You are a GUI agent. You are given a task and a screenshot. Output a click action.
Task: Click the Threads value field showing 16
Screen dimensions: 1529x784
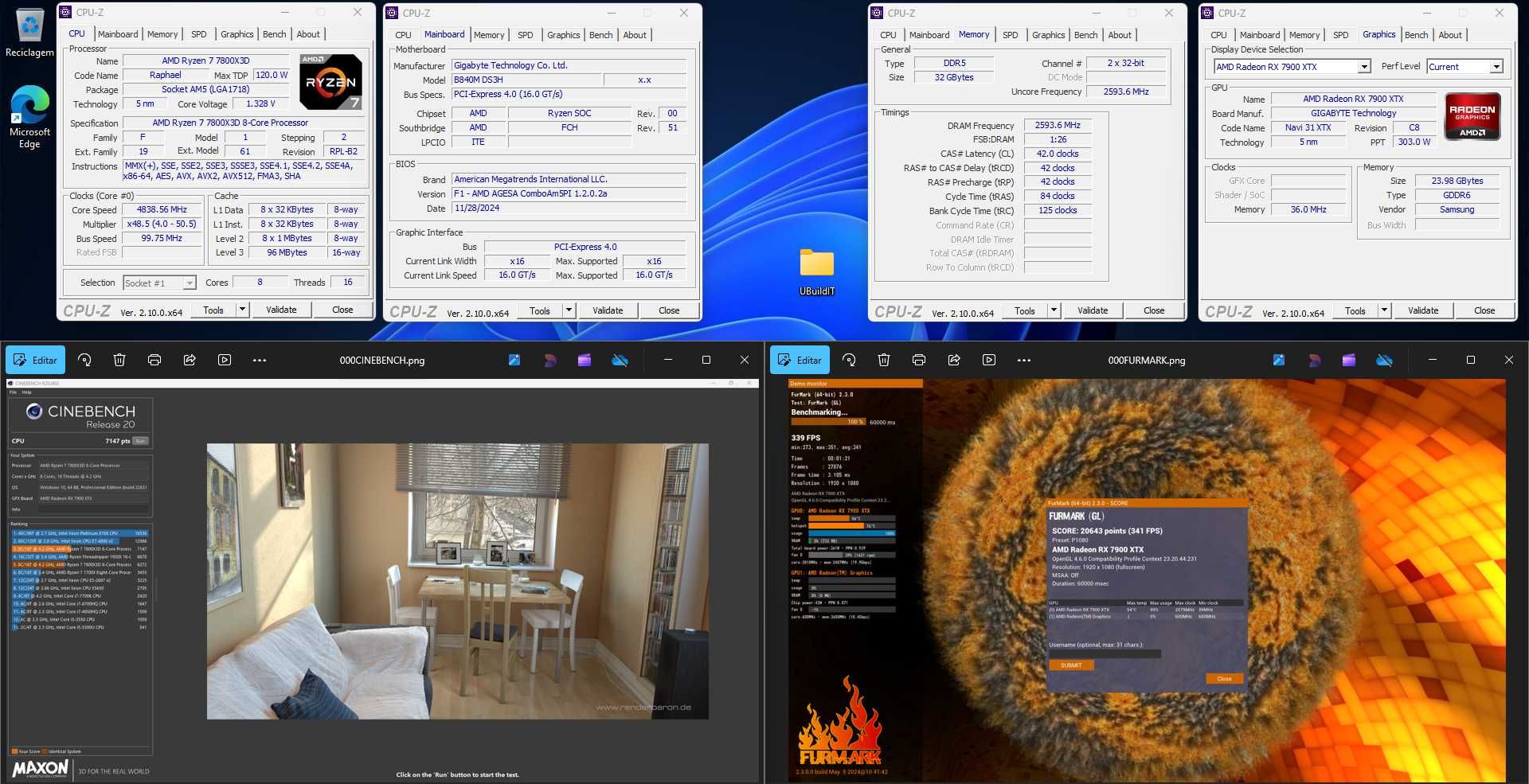347,282
